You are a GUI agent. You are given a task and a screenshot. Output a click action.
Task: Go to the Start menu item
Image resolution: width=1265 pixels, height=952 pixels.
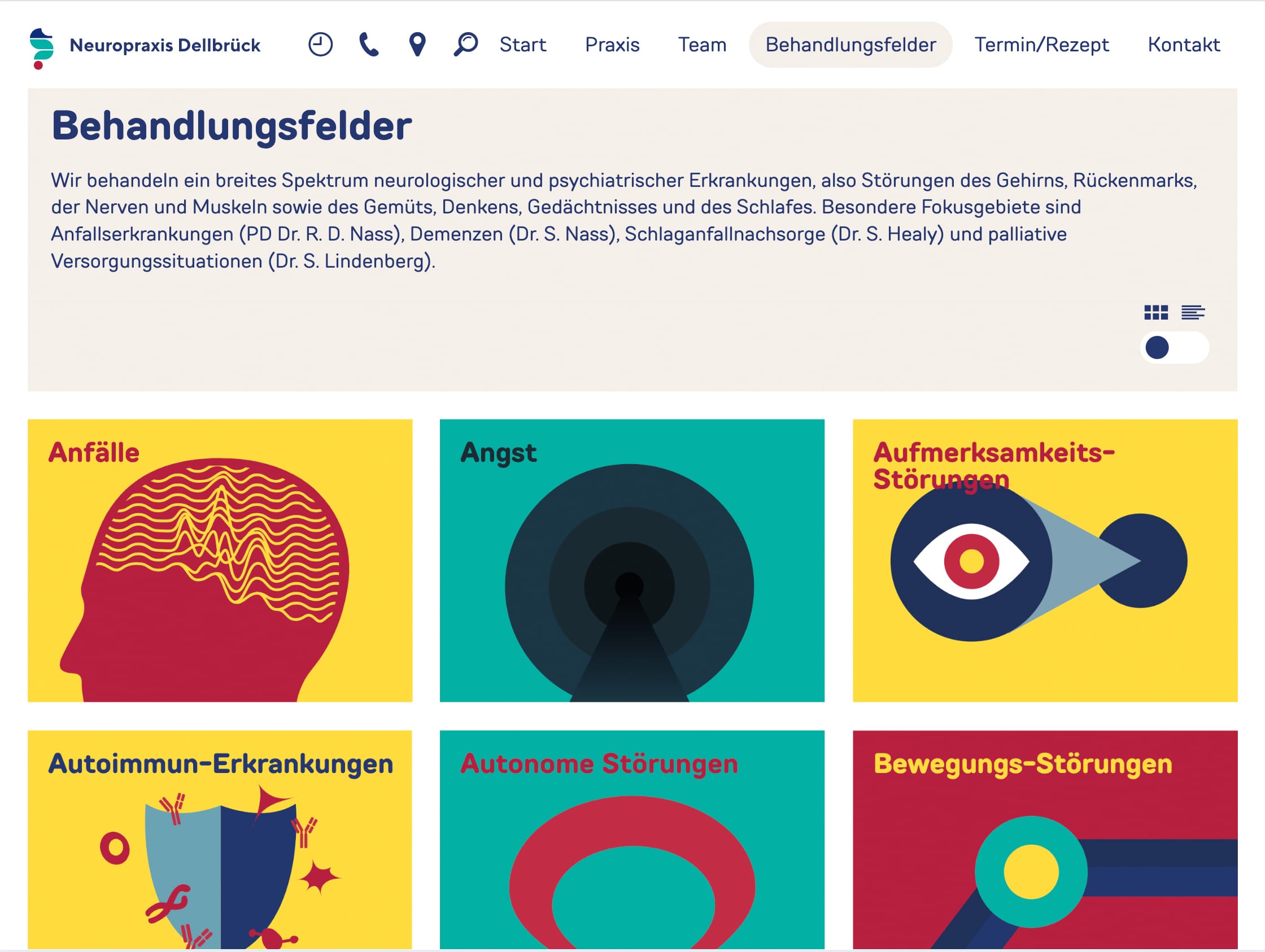tap(523, 45)
